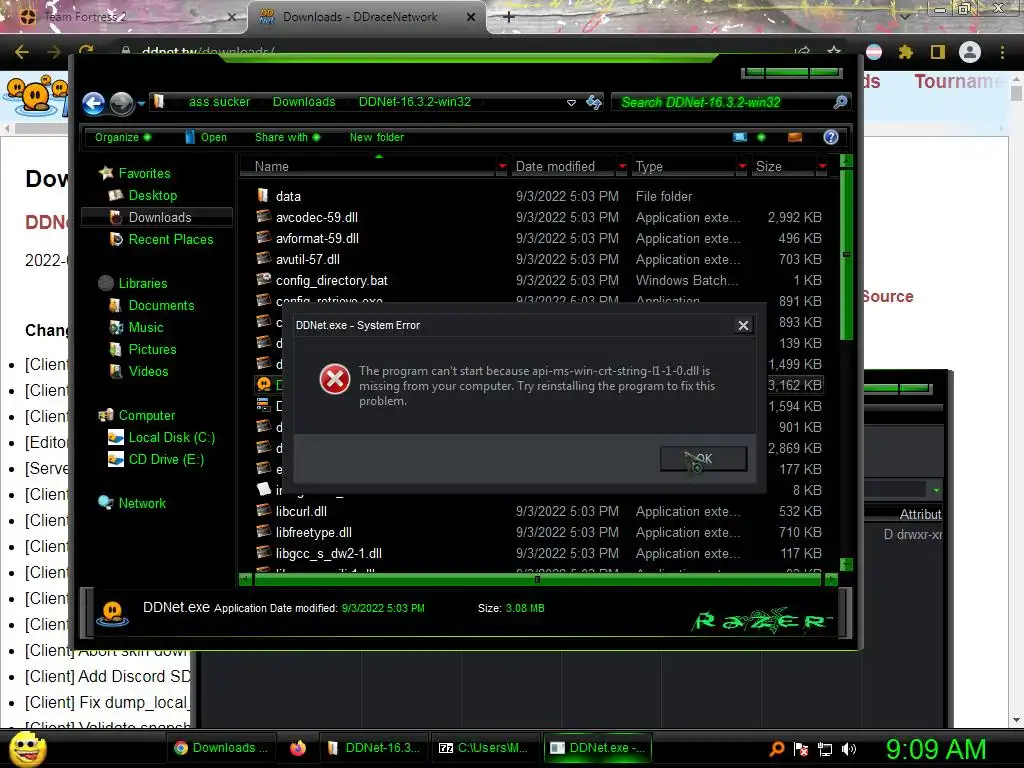Change the view with the view icon
The height and width of the screenshot is (768, 1024).
pyautogui.click(x=740, y=137)
